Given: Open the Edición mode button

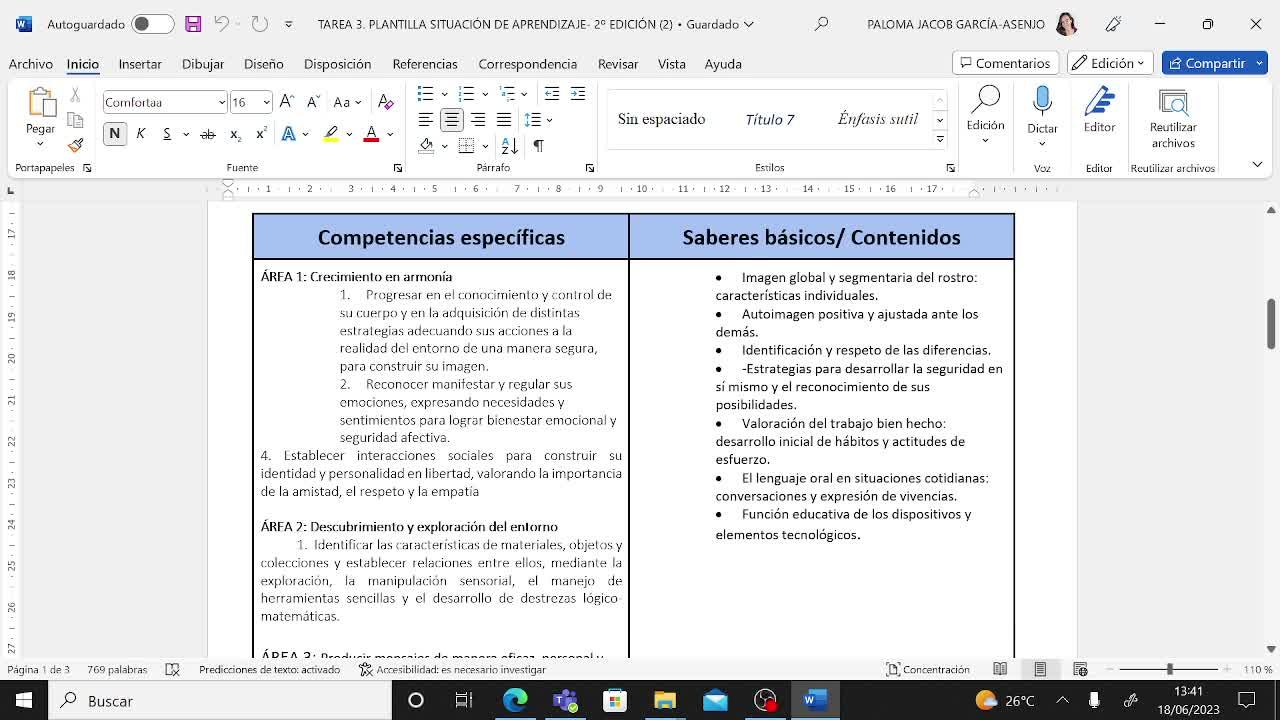Looking at the screenshot, I should click(1110, 63).
